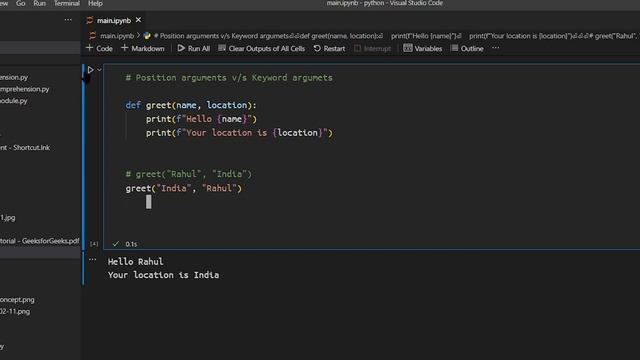
Task: Open the GeeksforGeeks.pdf file in explorer
Action: 40,241
